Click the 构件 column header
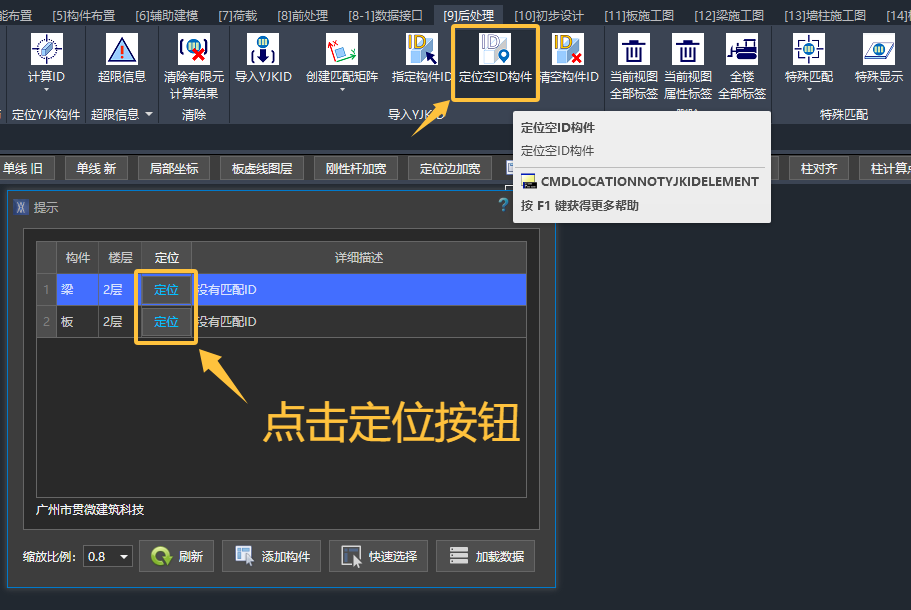The width and height of the screenshot is (911, 610). (77, 257)
